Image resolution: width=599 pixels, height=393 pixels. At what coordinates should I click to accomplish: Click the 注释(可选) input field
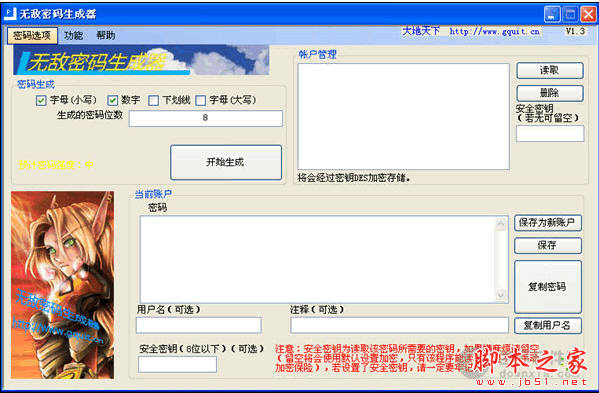pyautogui.click(x=400, y=325)
